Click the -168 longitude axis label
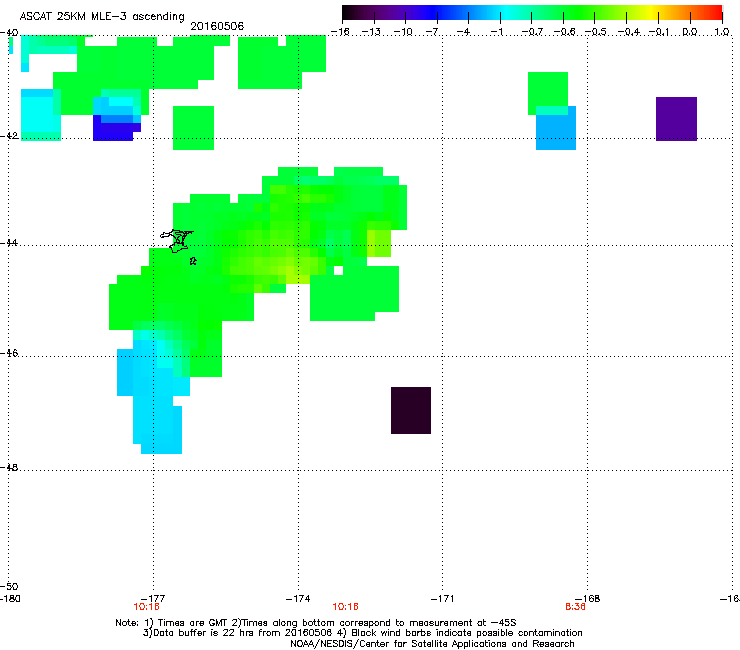This screenshot has height=650, width=740. [588, 599]
